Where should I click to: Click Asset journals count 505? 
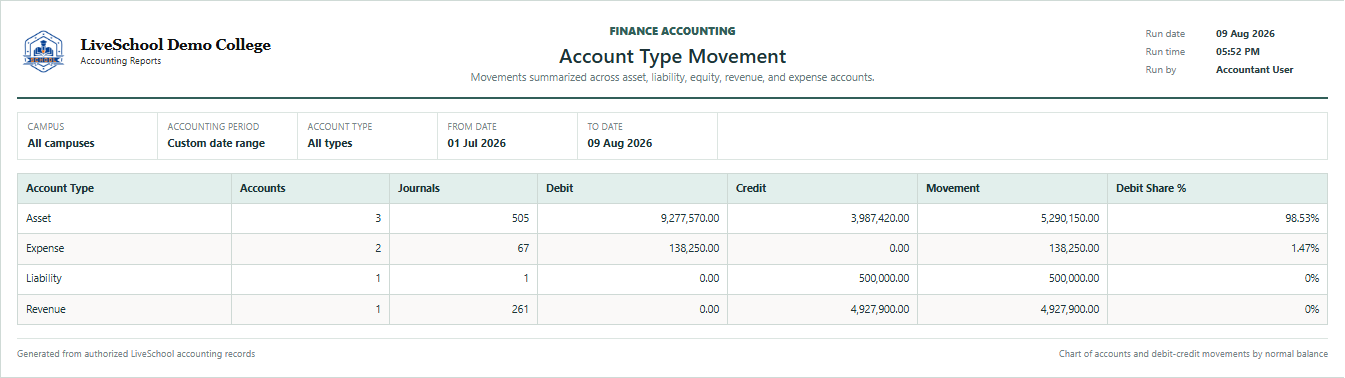[x=520, y=218]
